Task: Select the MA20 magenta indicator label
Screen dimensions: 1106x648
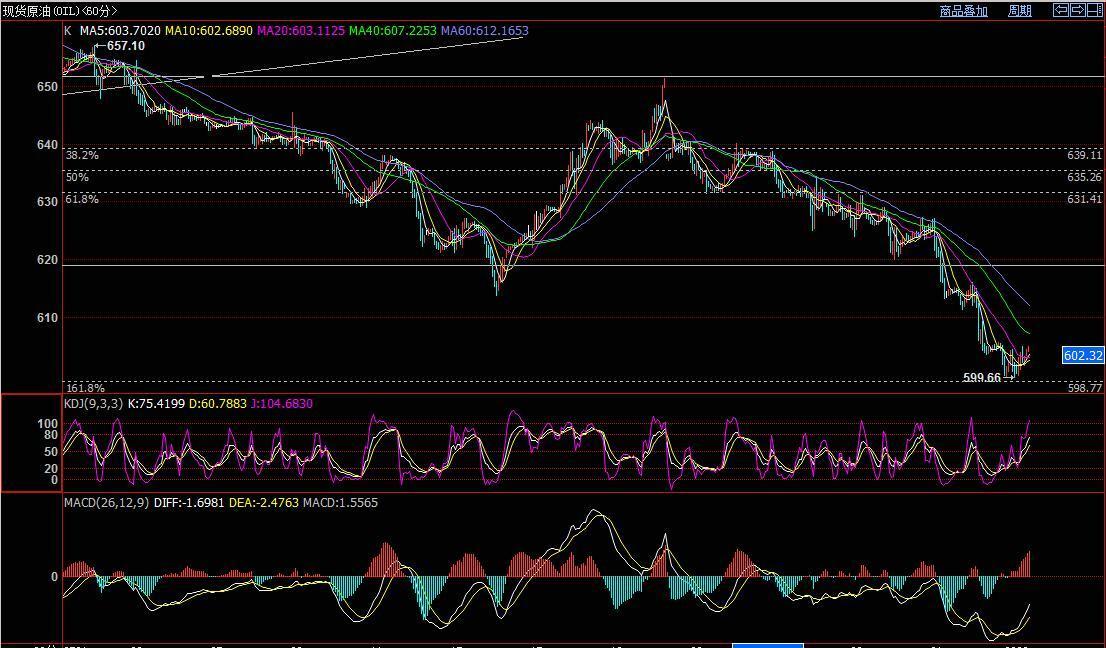Action: (300, 31)
